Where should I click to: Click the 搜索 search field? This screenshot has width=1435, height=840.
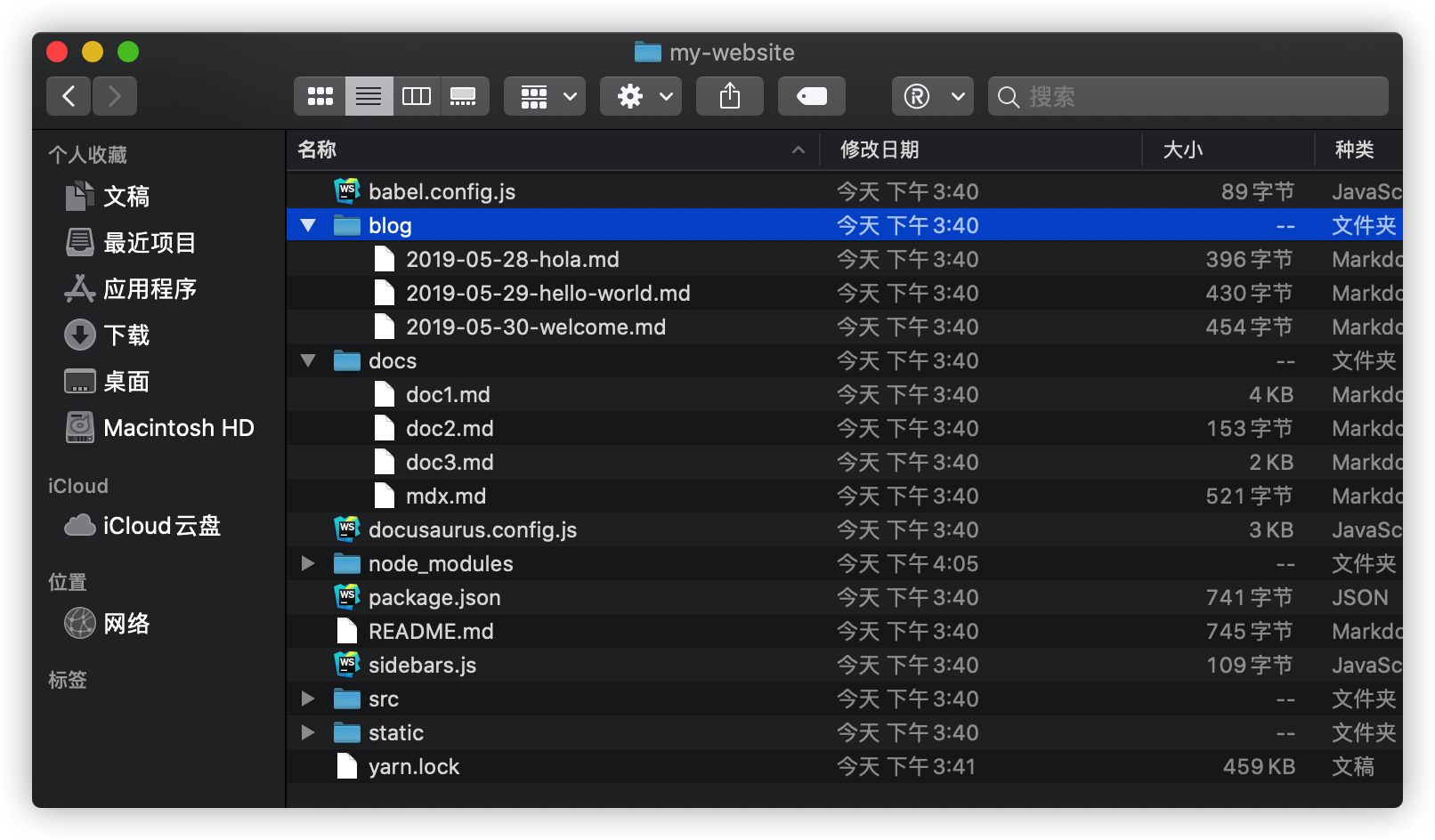tap(1188, 96)
